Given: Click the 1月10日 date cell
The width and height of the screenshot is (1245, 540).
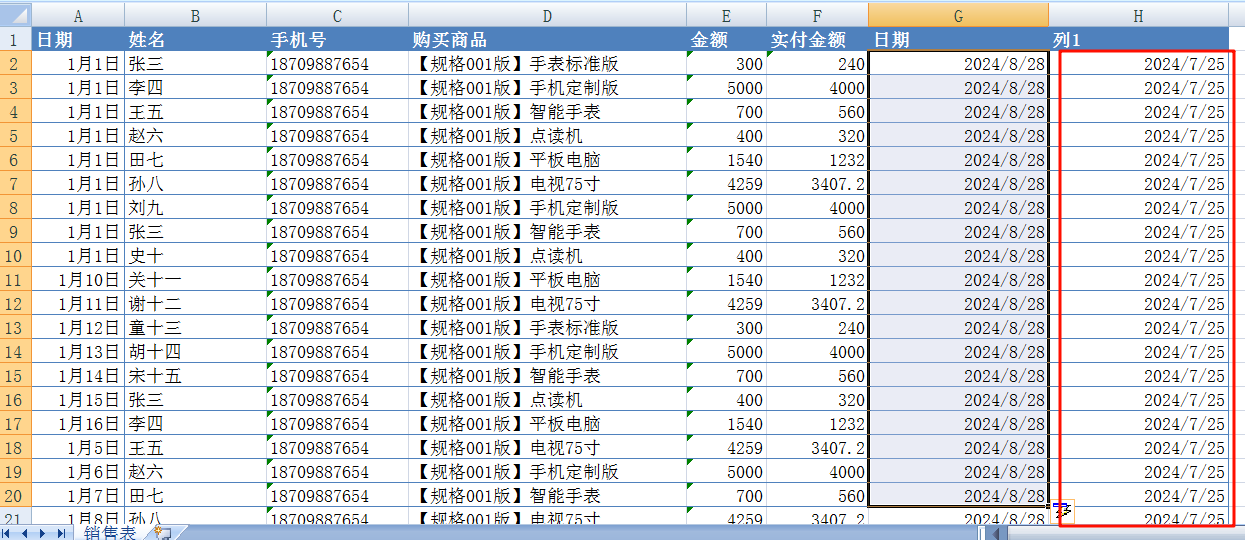Looking at the screenshot, I should click(x=78, y=280).
